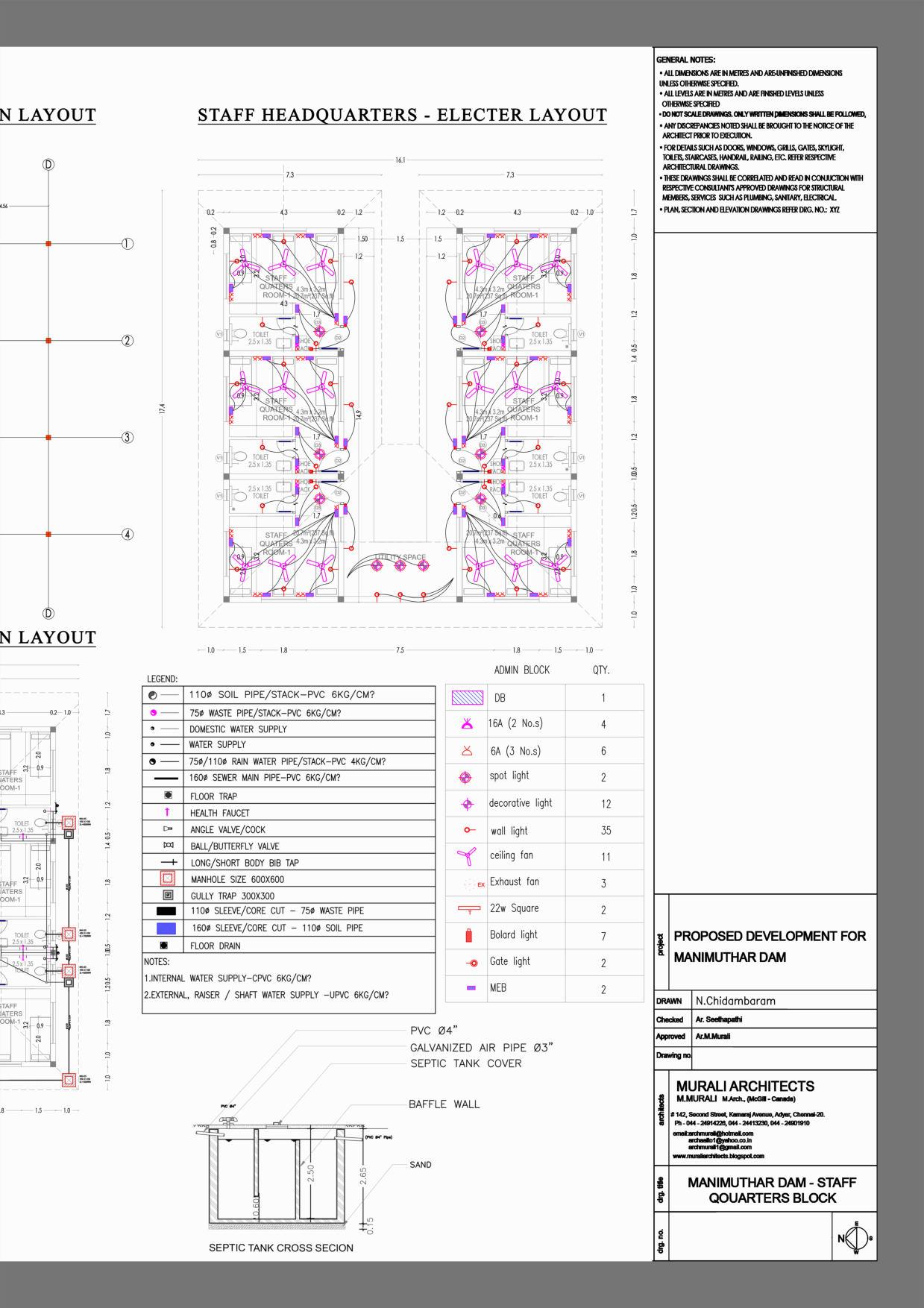Click 'SEPTIC TANK CROSS SECION' caption
Viewport: 924px width, 1308px height.
coord(281,1248)
